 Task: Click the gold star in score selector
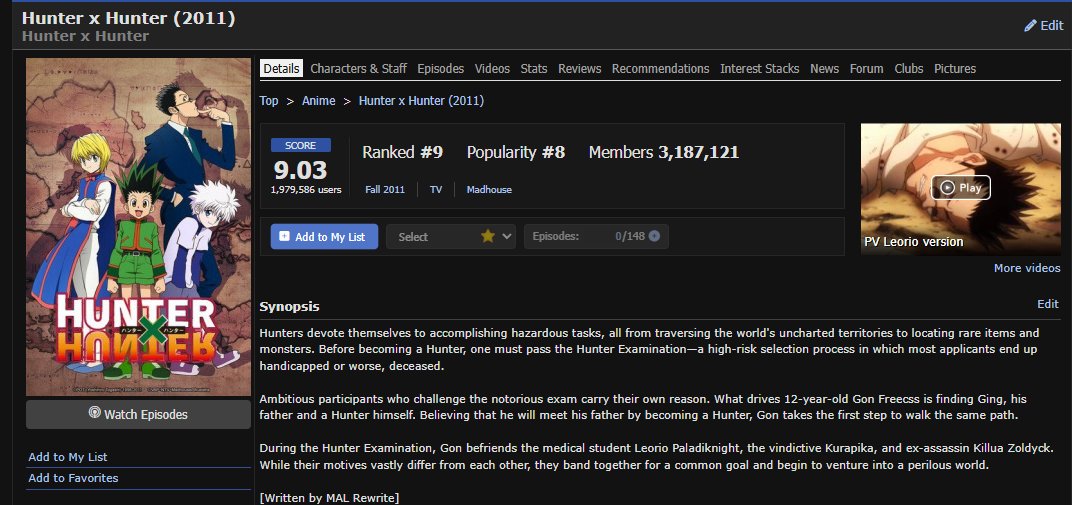click(487, 236)
